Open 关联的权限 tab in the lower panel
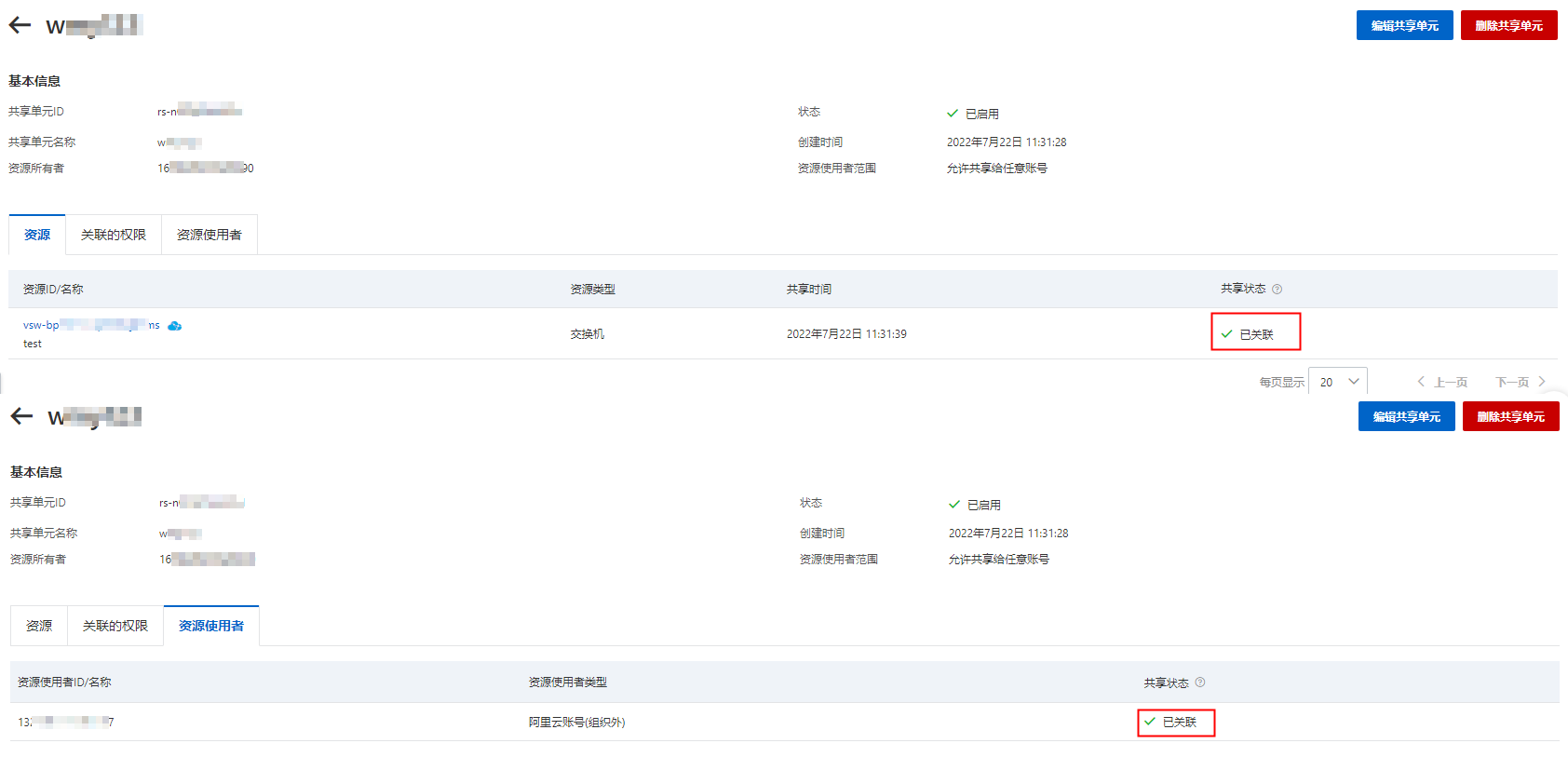The height and width of the screenshot is (757, 1568). tap(115, 626)
